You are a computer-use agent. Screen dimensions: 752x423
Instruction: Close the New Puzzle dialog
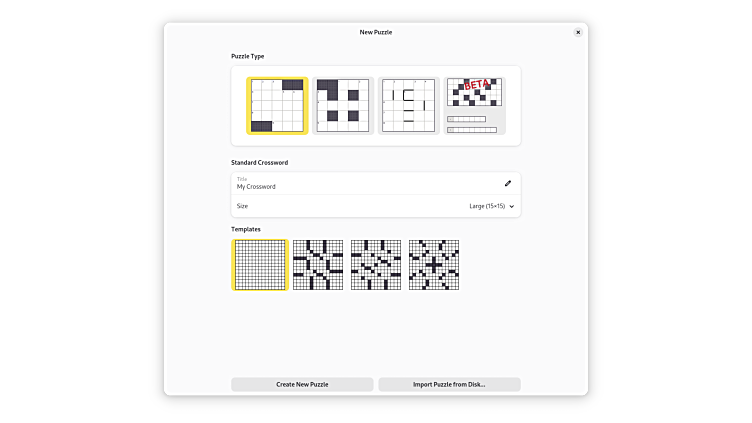578,32
